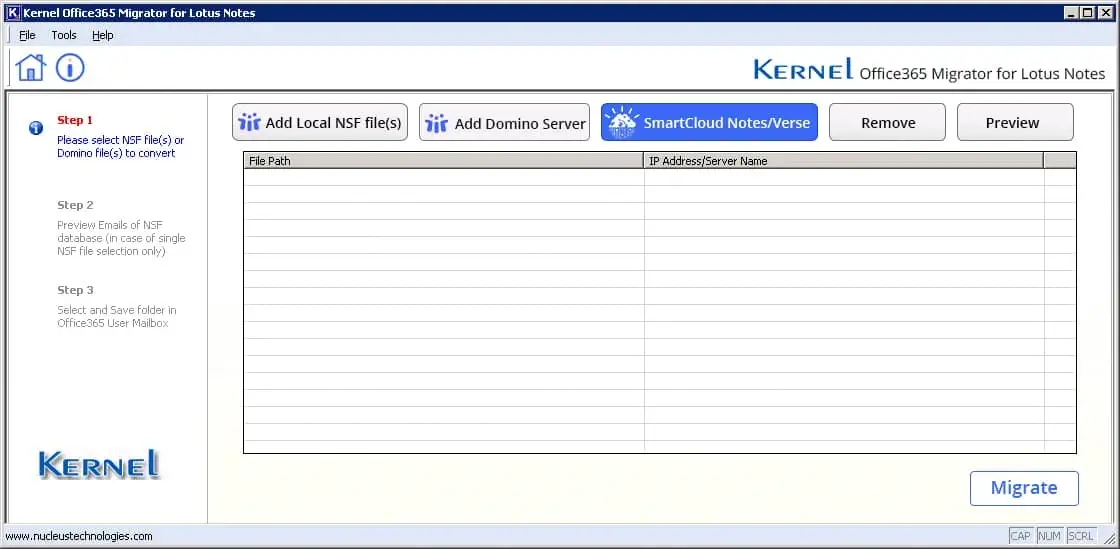Select the first empty row in file list
The height and width of the screenshot is (549, 1120).
click(643, 177)
